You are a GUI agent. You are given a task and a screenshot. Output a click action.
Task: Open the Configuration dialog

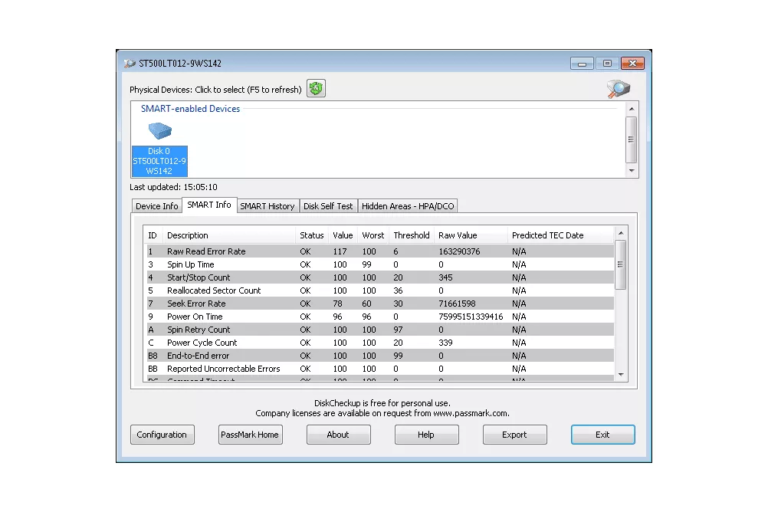pyautogui.click(x=162, y=435)
